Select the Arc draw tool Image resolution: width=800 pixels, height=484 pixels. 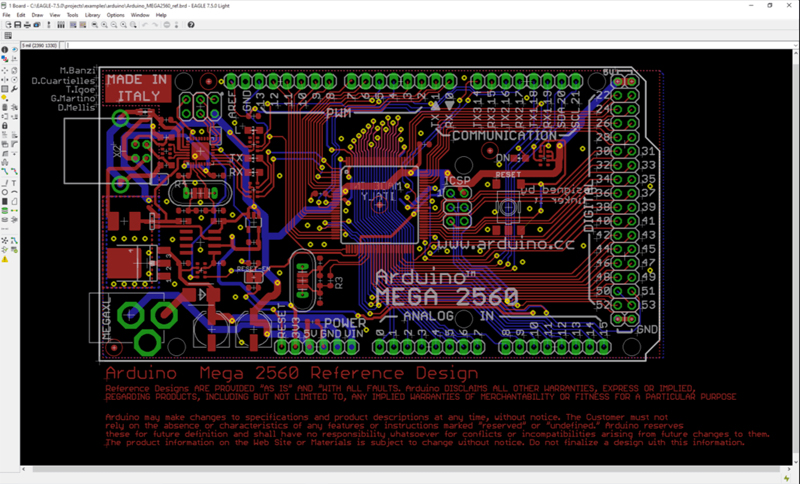14,192
